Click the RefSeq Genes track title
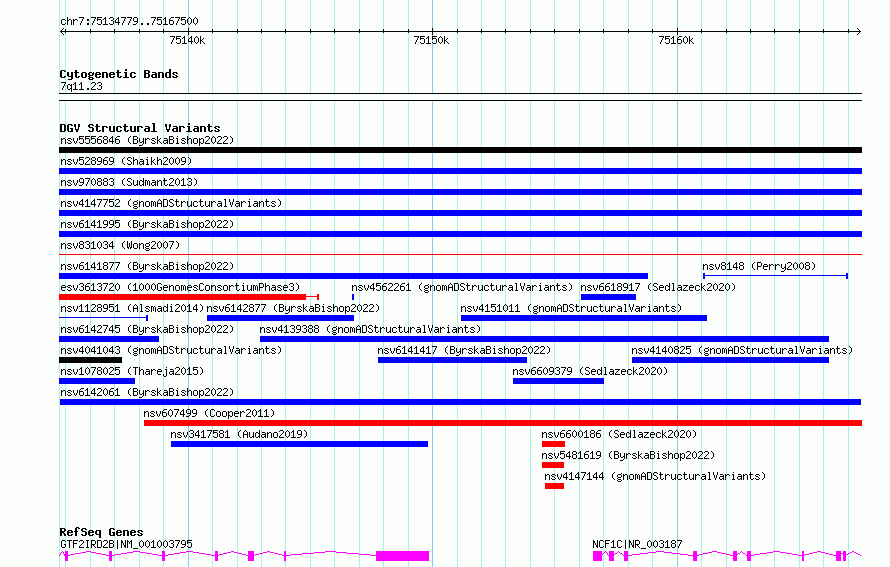Viewport: 890px width, 567px height. 101,532
